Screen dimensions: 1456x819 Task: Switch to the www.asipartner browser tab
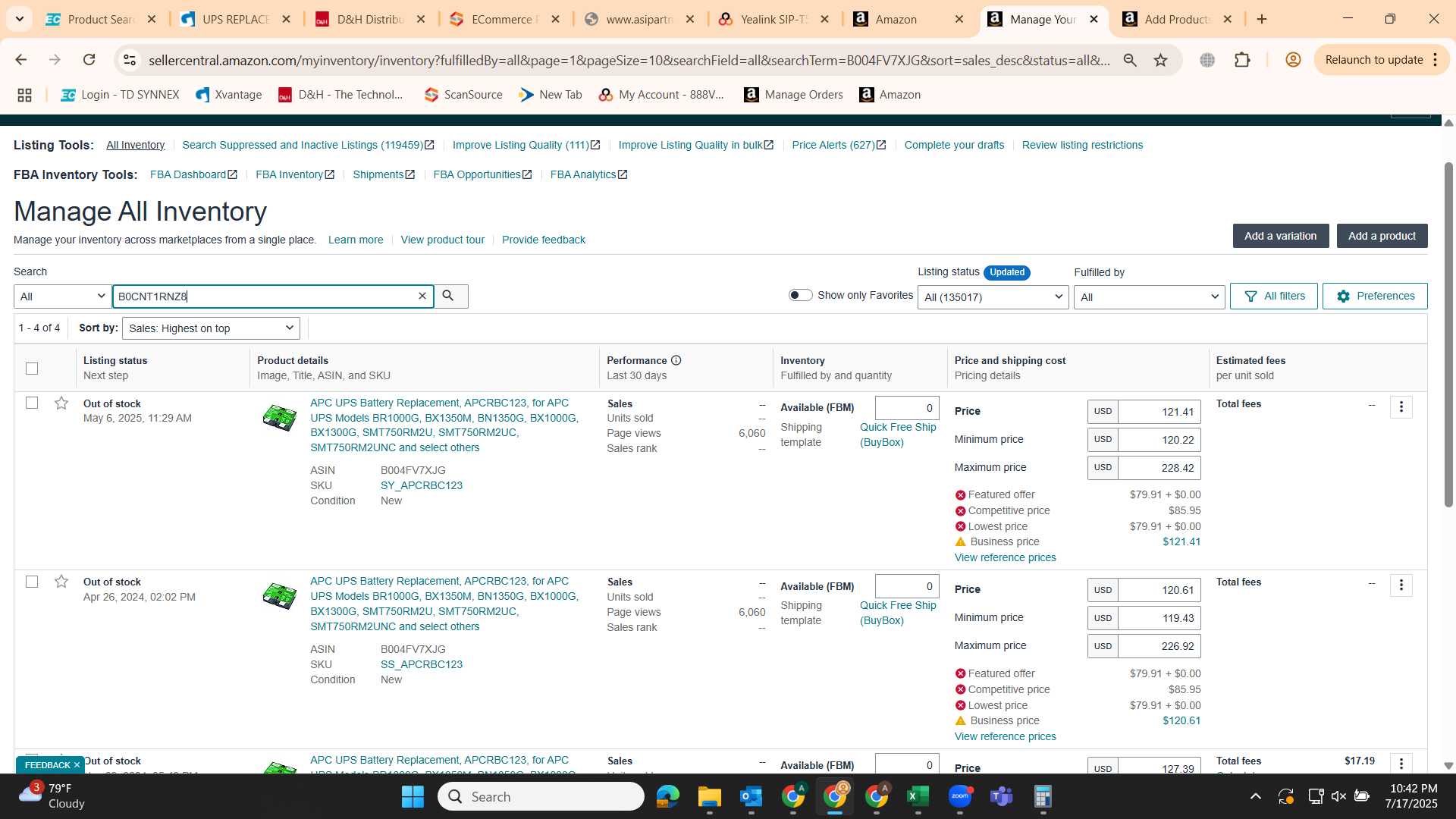pos(639,19)
